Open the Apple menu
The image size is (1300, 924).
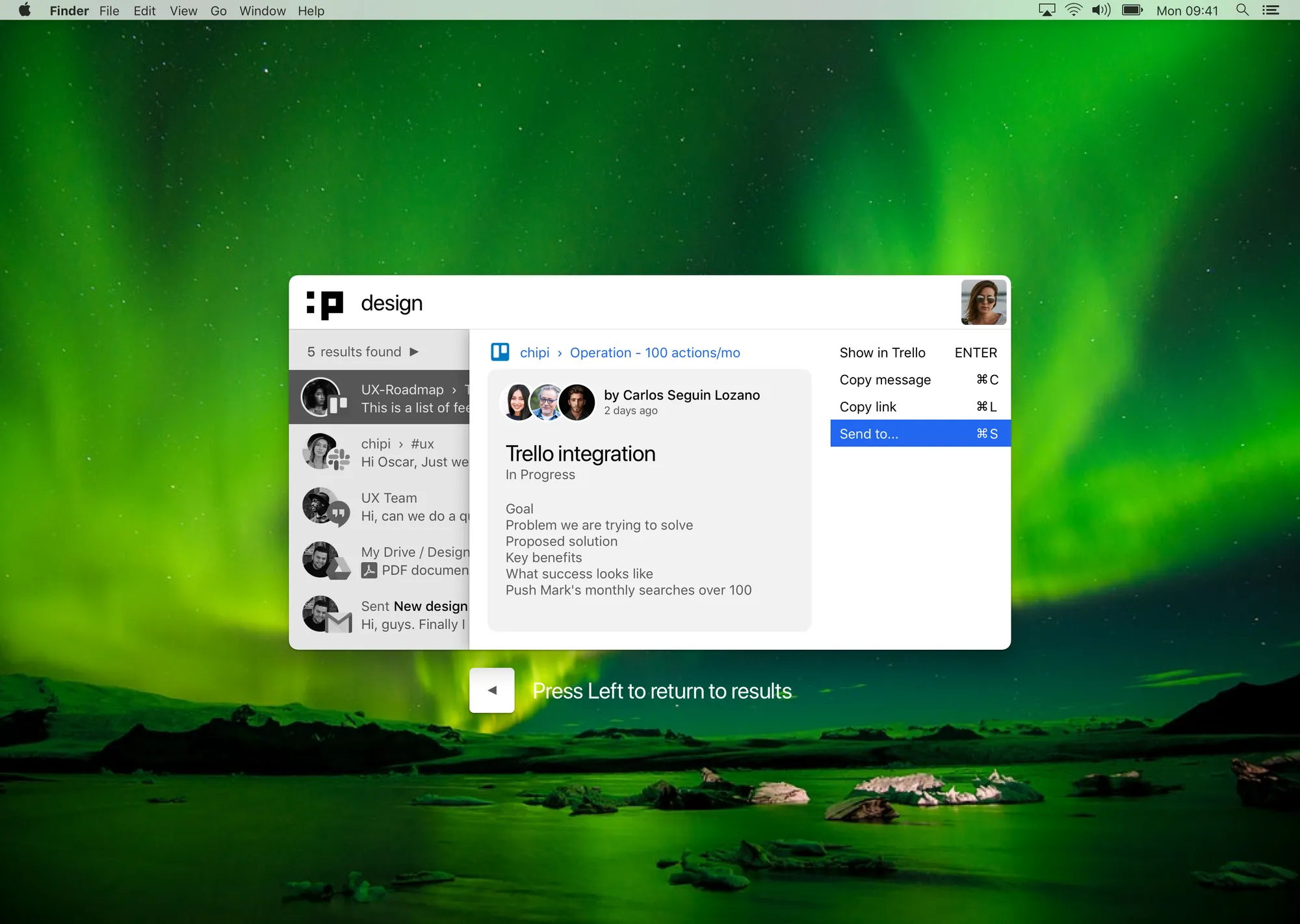tap(25, 10)
